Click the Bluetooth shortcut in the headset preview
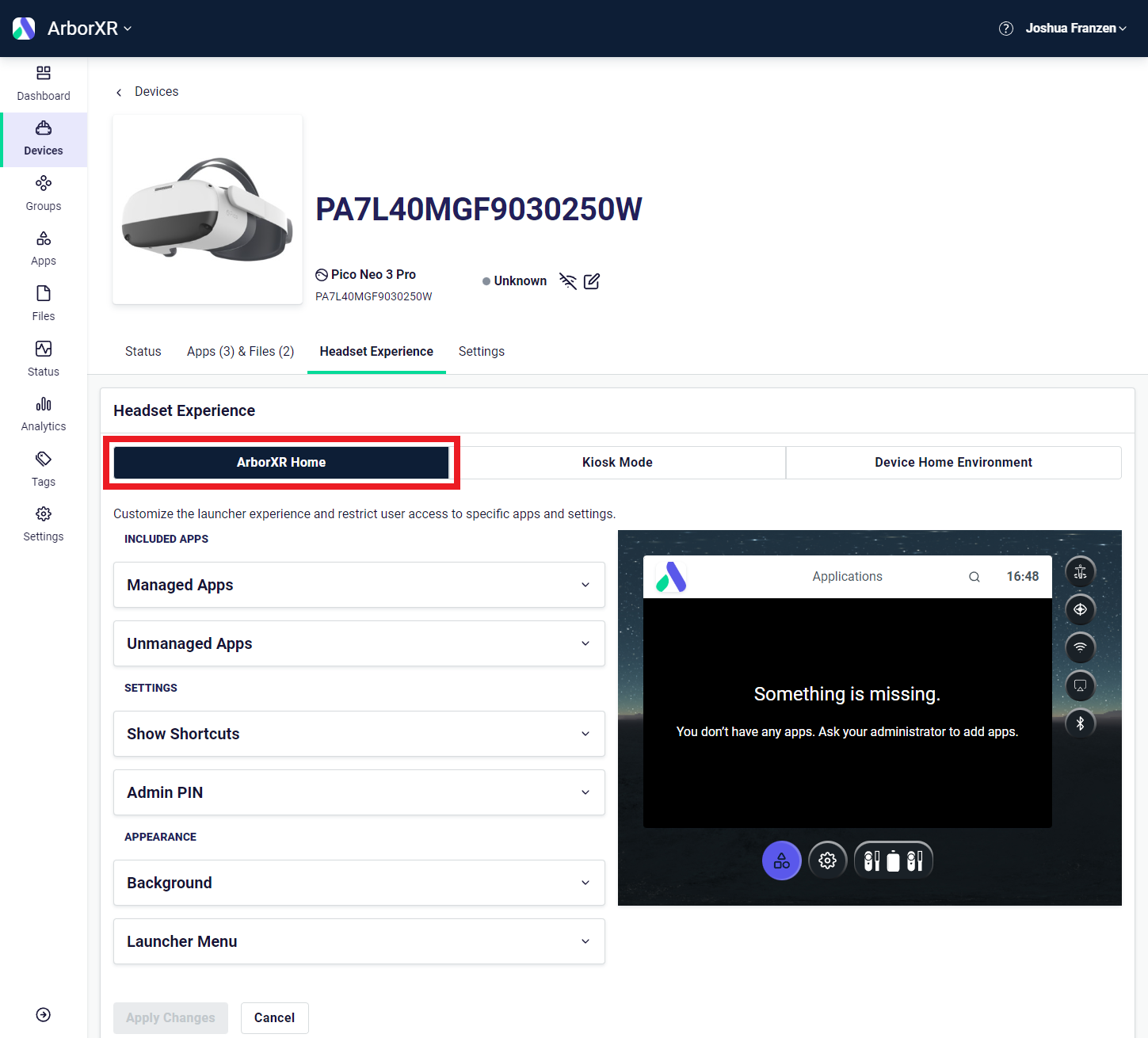This screenshot has width=1148, height=1038. [1080, 723]
